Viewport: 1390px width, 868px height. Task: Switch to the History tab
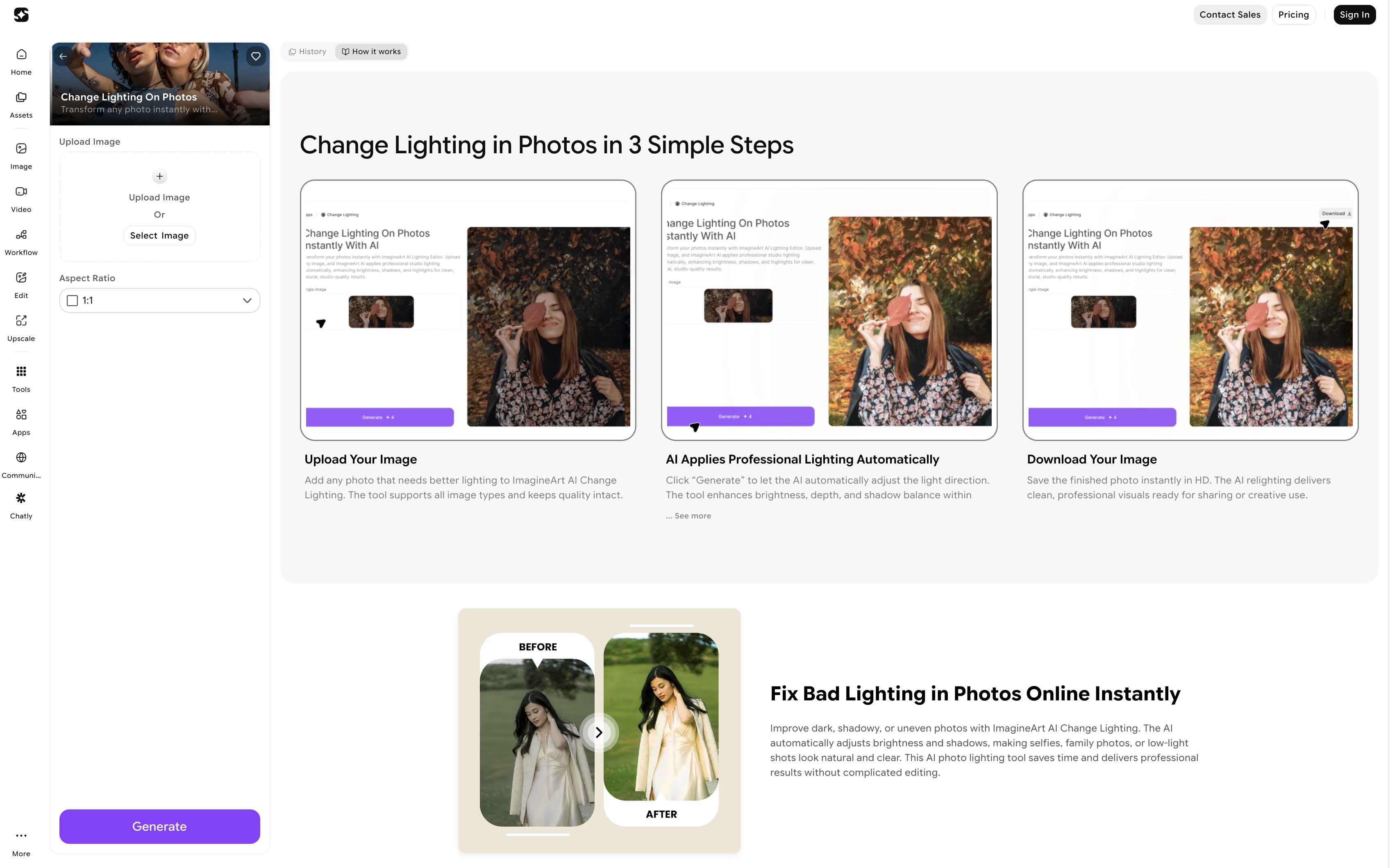(308, 52)
